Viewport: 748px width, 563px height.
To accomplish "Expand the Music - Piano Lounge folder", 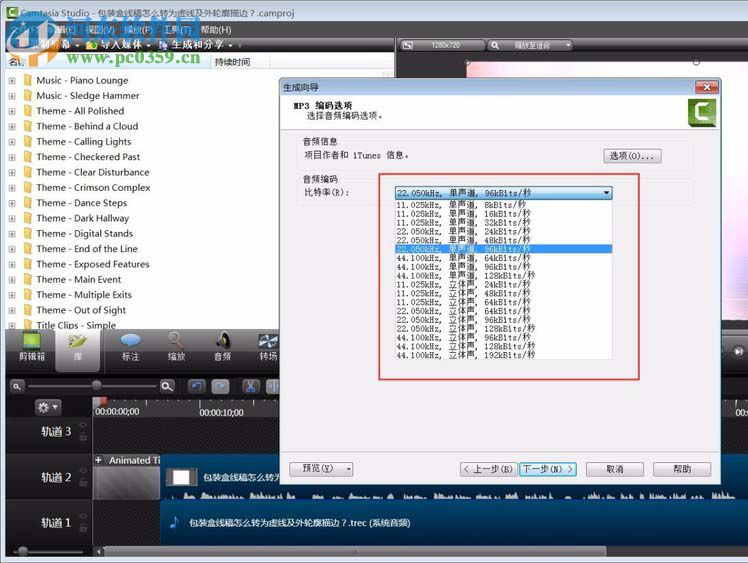I will tap(12, 81).
